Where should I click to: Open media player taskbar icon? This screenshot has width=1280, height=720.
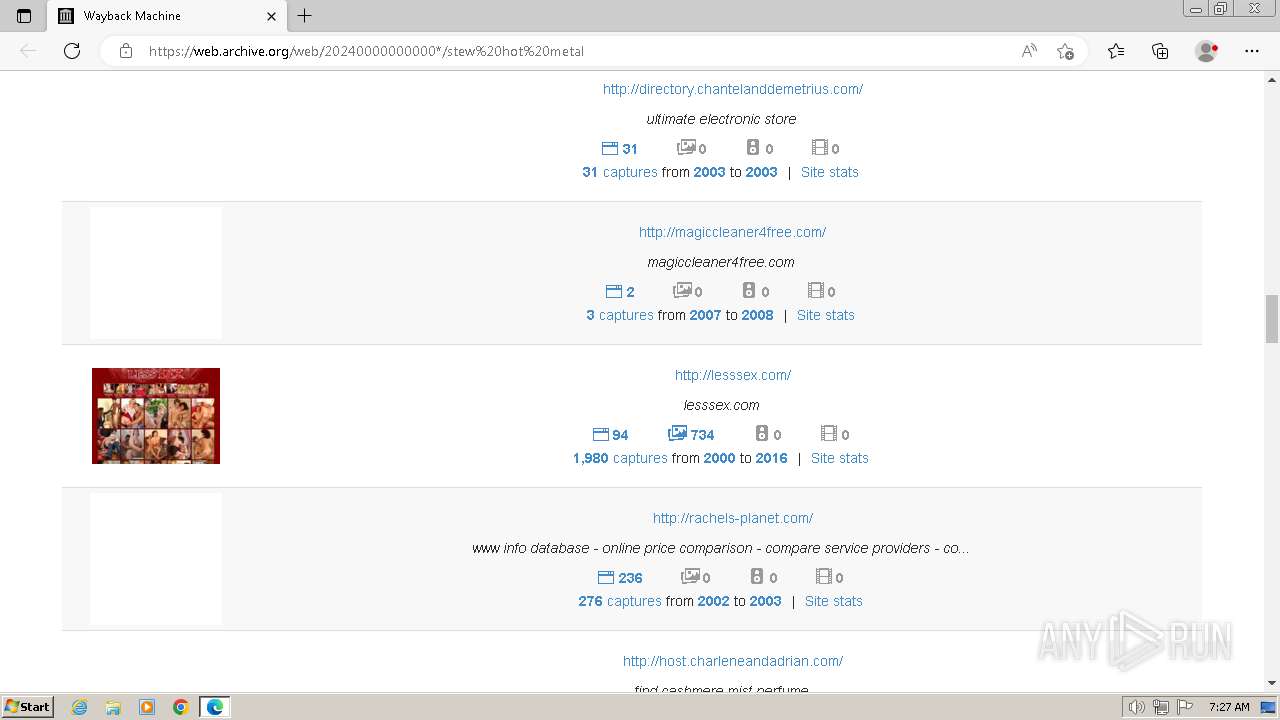click(147, 707)
